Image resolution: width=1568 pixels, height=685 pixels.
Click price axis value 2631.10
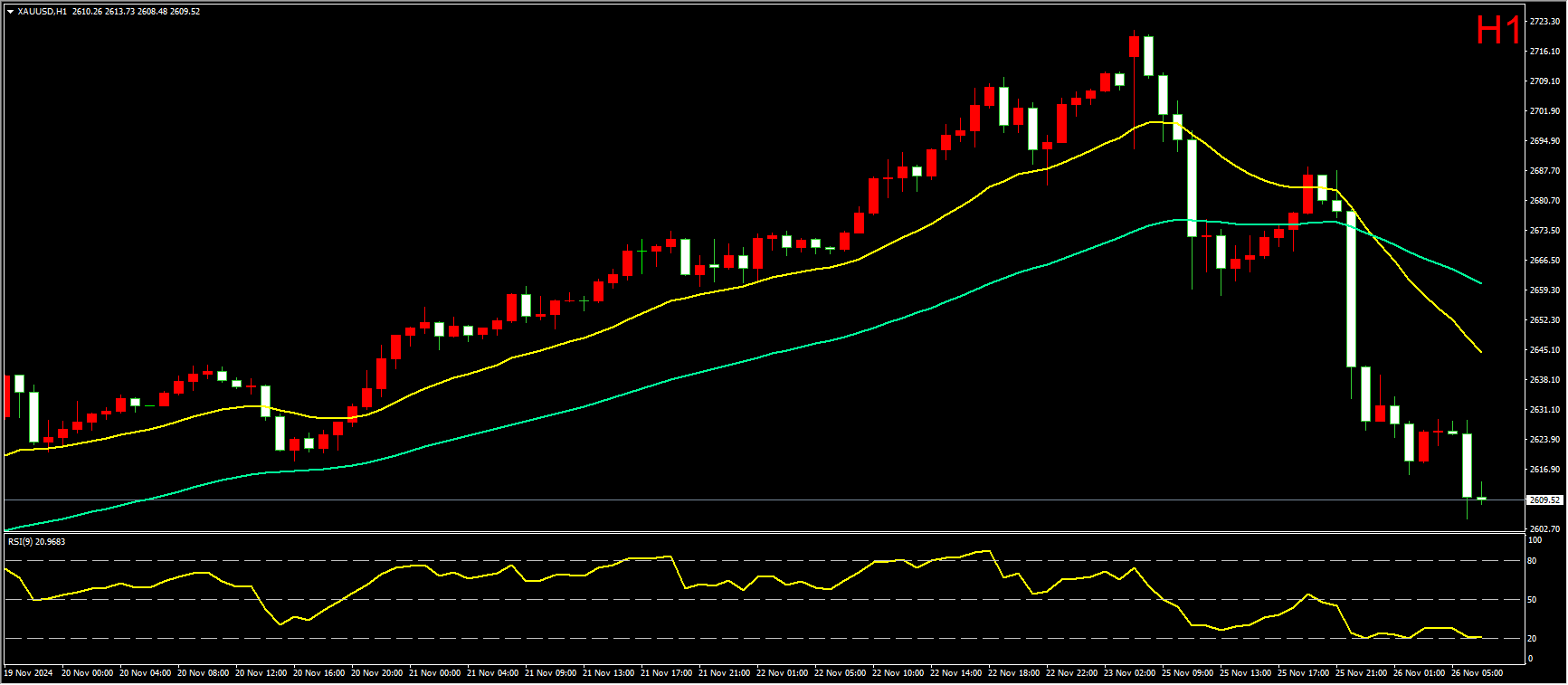coord(1544,410)
